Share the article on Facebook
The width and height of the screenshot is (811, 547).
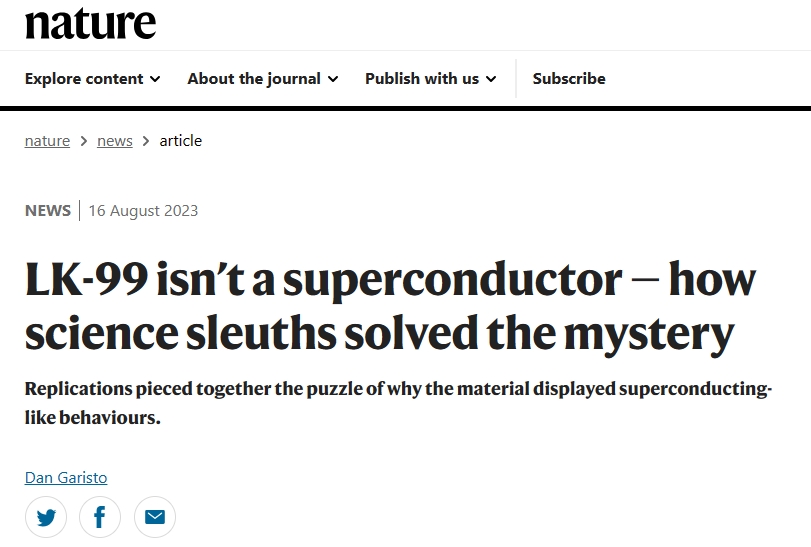pos(100,517)
